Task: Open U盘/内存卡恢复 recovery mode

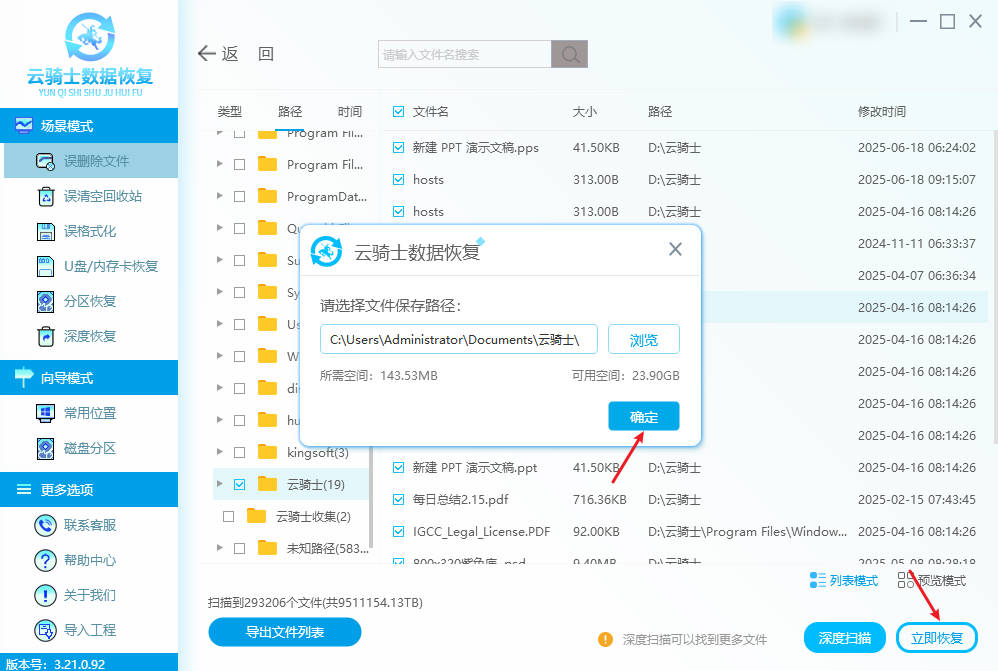Action: (45, 266)
